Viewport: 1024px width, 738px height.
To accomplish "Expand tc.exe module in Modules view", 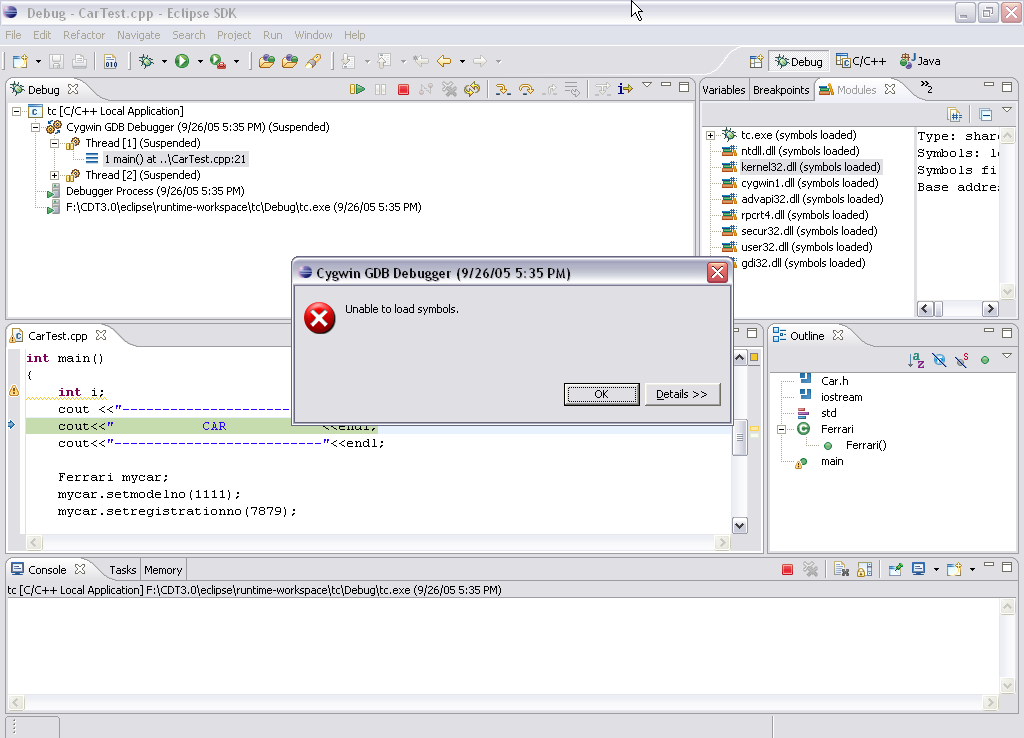I will tap(711, 136).
